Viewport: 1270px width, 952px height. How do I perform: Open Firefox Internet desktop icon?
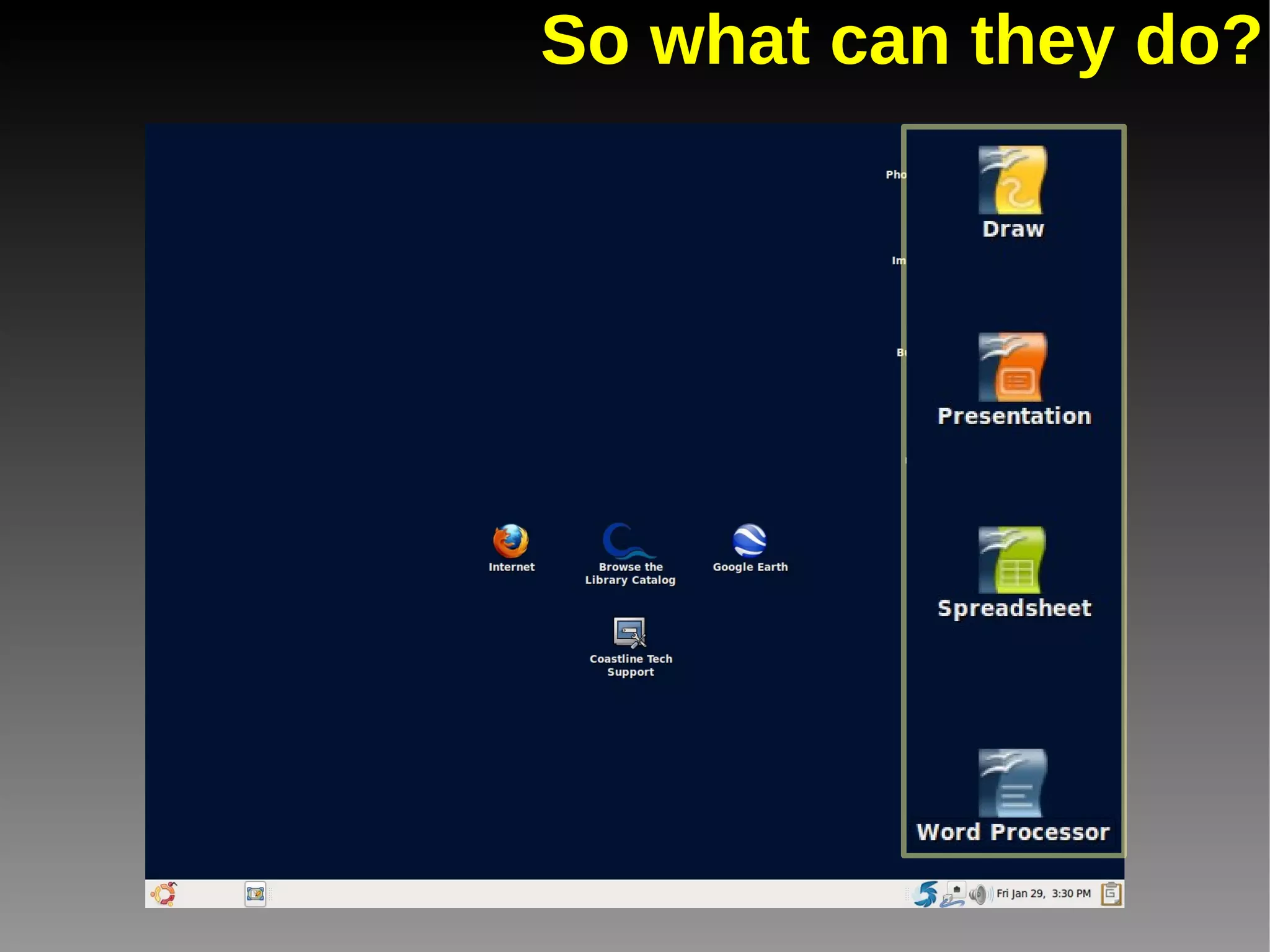point(511,541)
